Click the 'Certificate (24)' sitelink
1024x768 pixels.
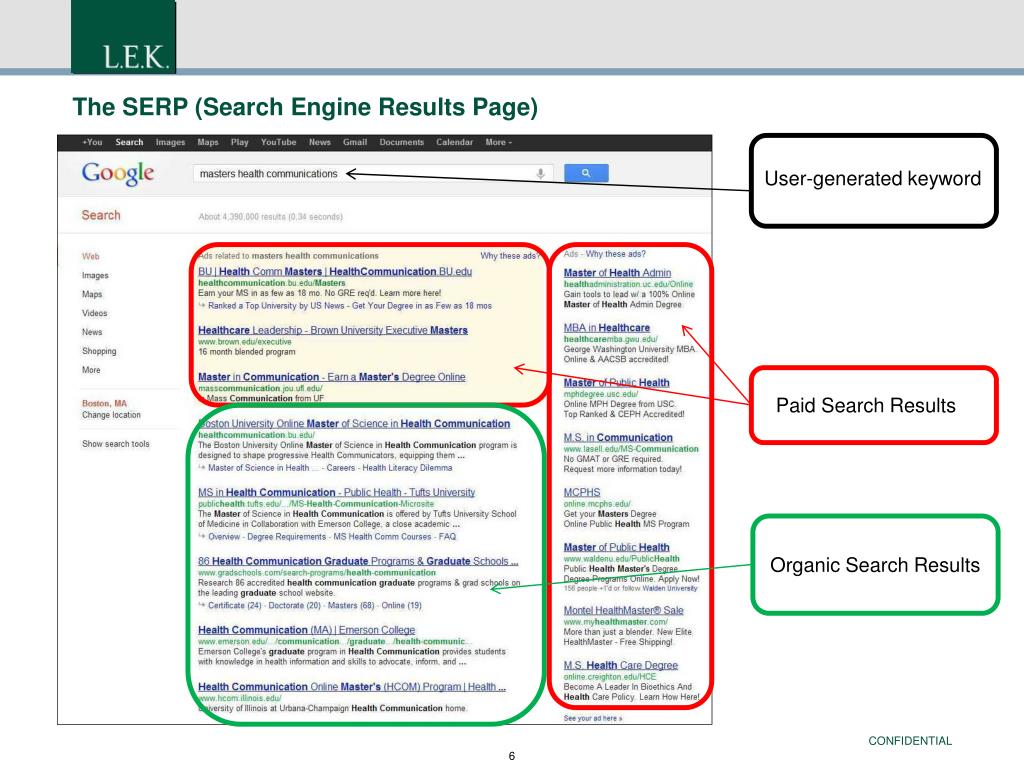pyautogui.click(x=234, y=605)
